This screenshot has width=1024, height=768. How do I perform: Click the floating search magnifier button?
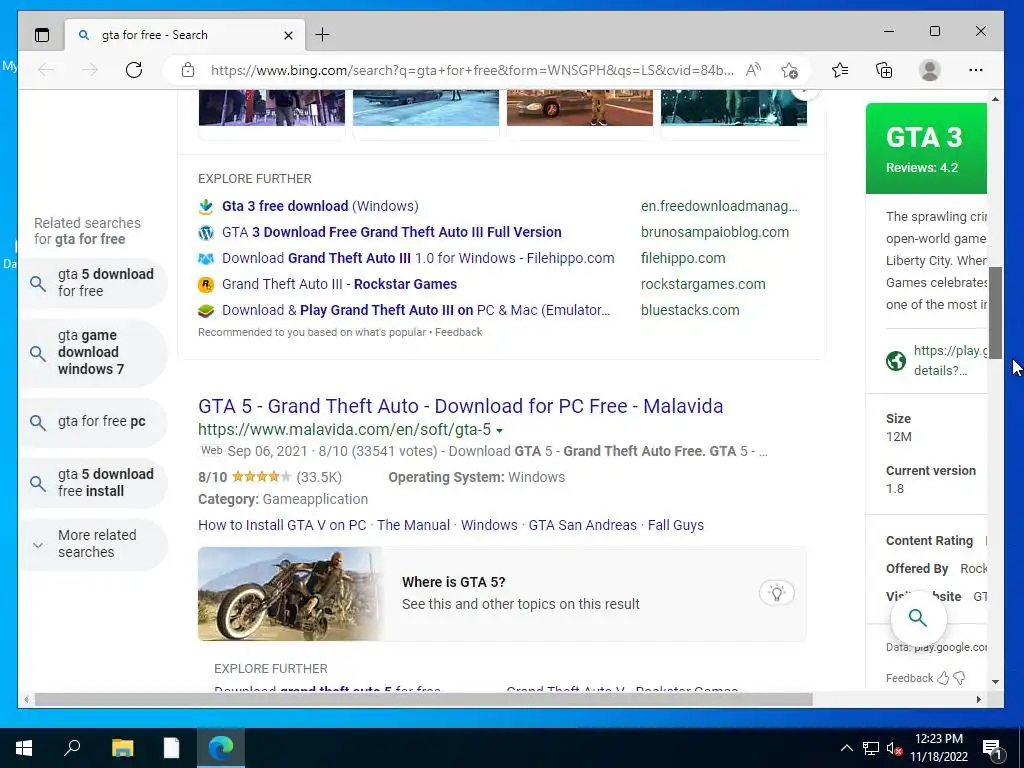click(x=918, y=618)
